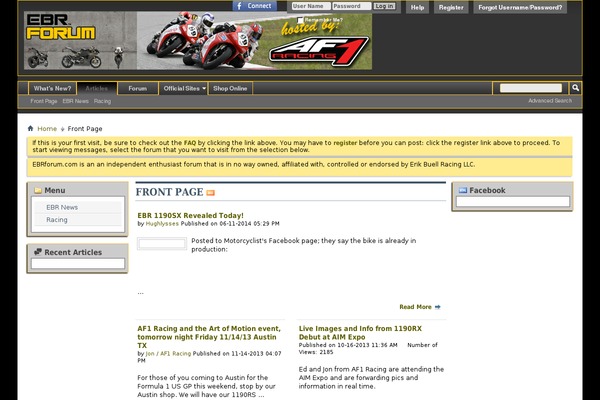The image size is (600, 400).
Task: Open Racing in the Menu sidebar
Action: (x=57, y=220)
